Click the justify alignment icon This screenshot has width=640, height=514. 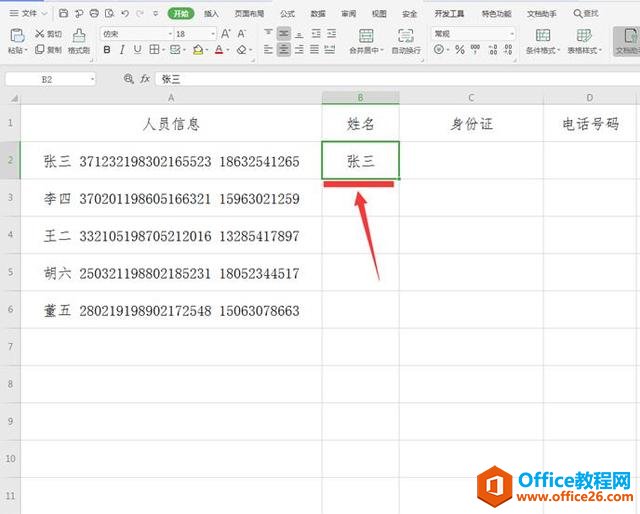314,50
